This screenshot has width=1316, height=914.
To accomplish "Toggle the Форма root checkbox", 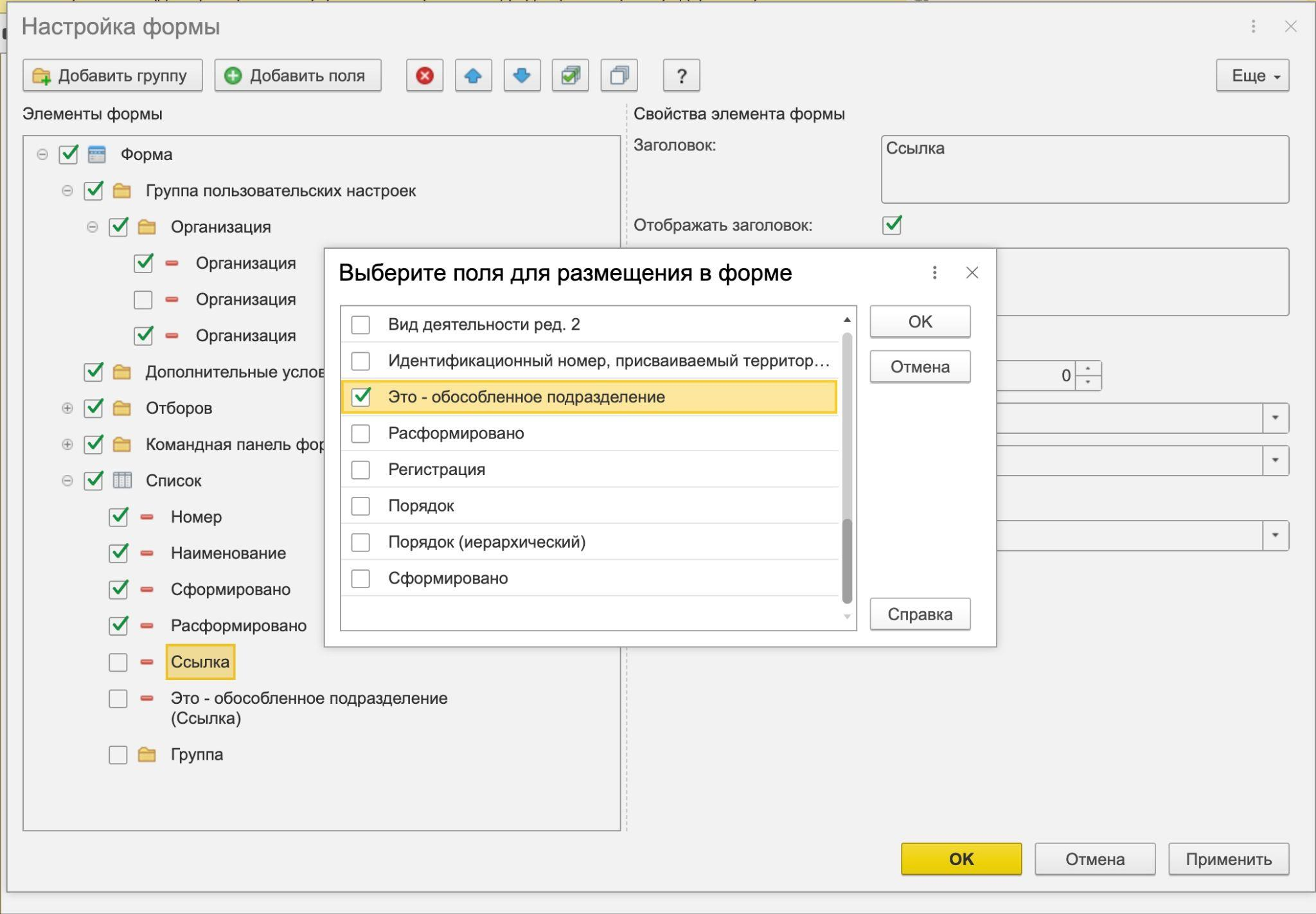I will (x=68, y=154).
